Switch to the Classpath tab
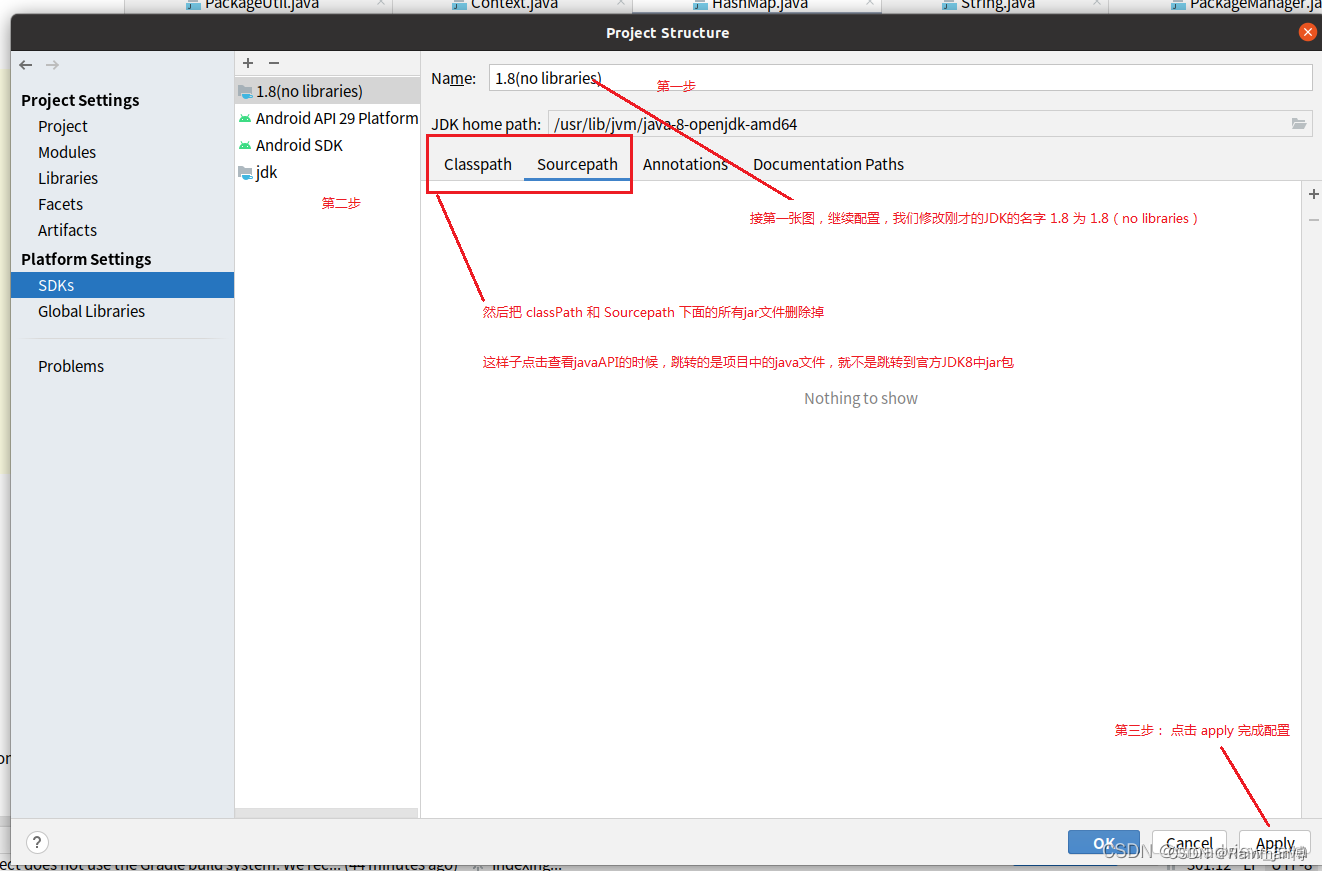The image size is (1322, 871). pos(478,164)
